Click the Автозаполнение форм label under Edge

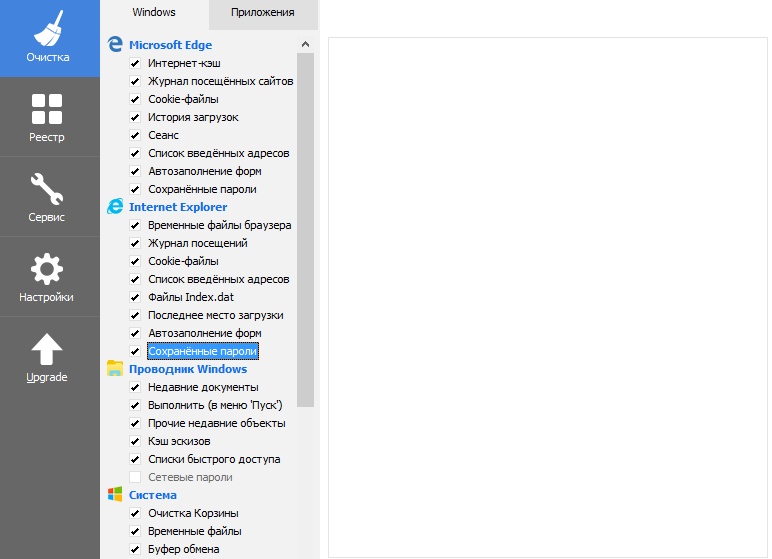click(205, 171)
